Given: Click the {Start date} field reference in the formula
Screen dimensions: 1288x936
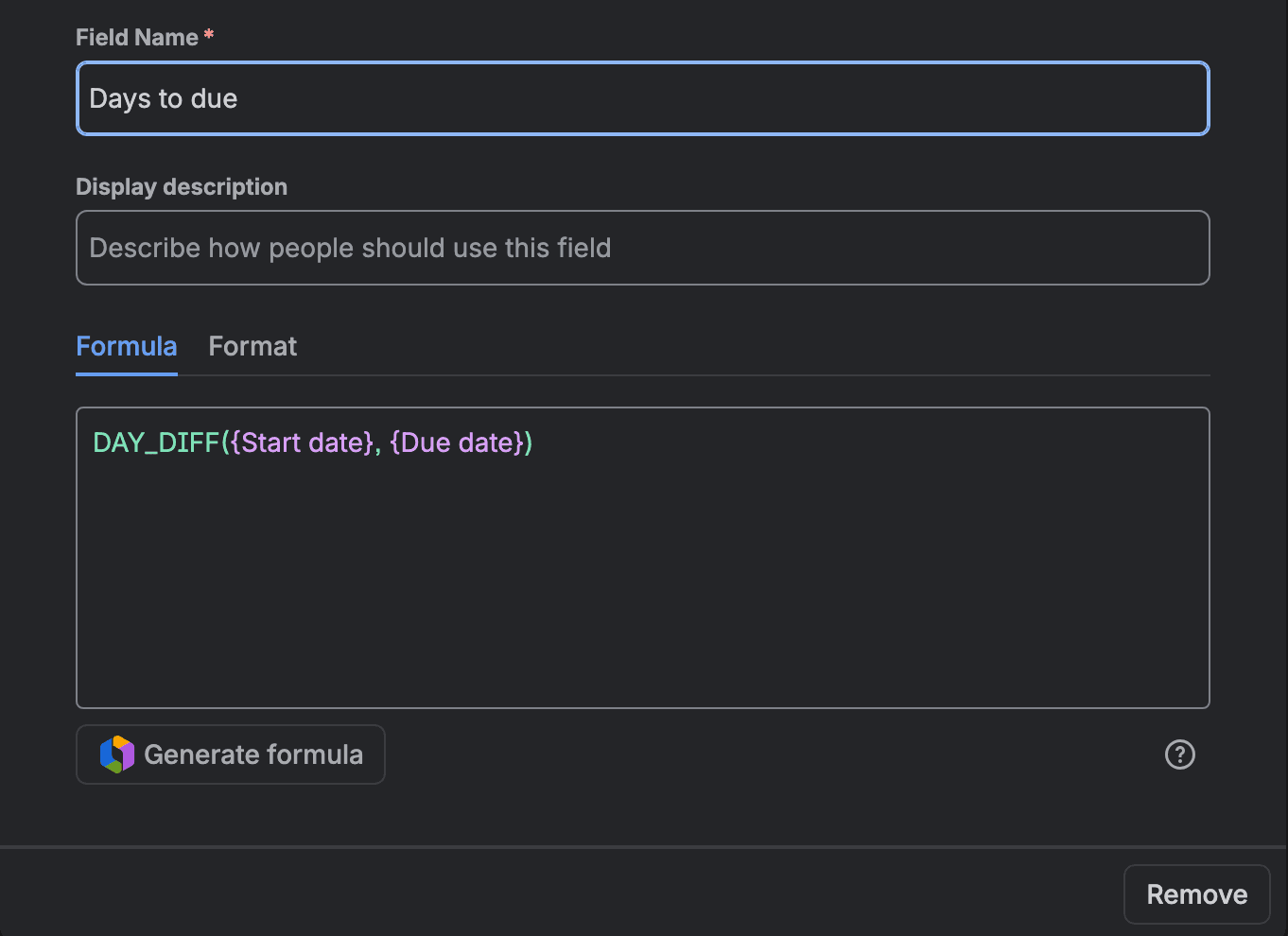Looking at the screenshot, I should pos(303,442).
